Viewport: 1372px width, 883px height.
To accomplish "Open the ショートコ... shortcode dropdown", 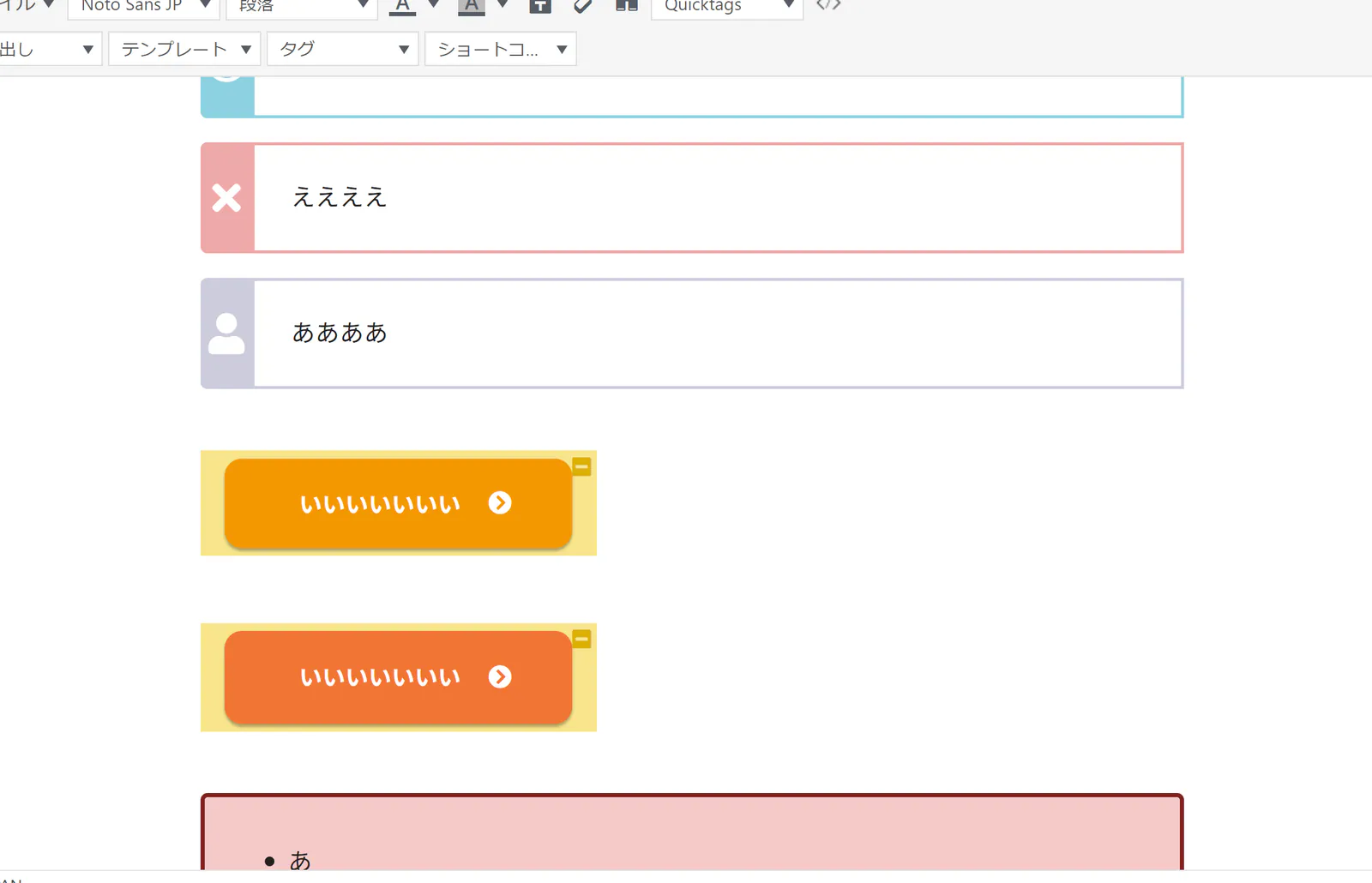I will pos(500,49).
